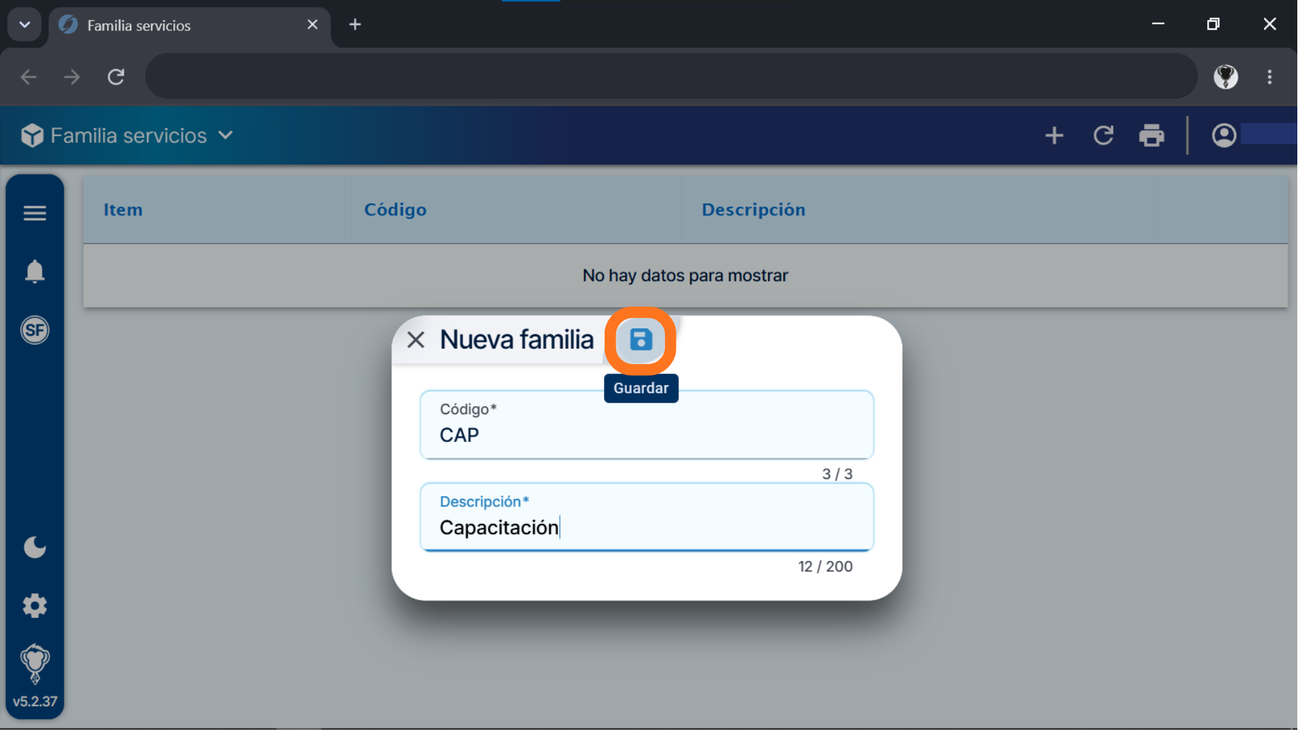Screen dimensions: 1300x731
Task: Expand the Familia servicios dropdown chevron
Action: [x=226, y=135]
